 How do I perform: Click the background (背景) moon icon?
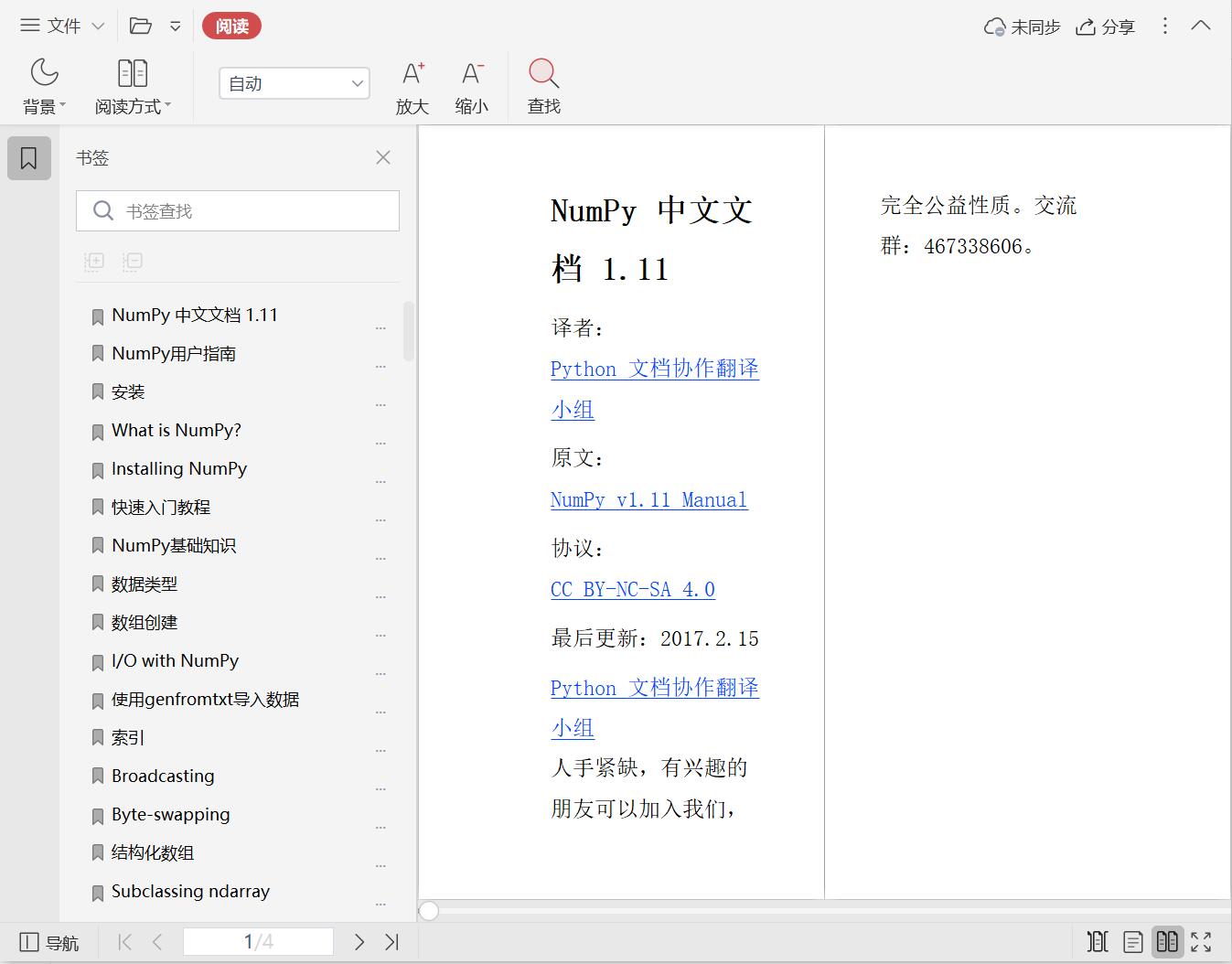(42, 84)
